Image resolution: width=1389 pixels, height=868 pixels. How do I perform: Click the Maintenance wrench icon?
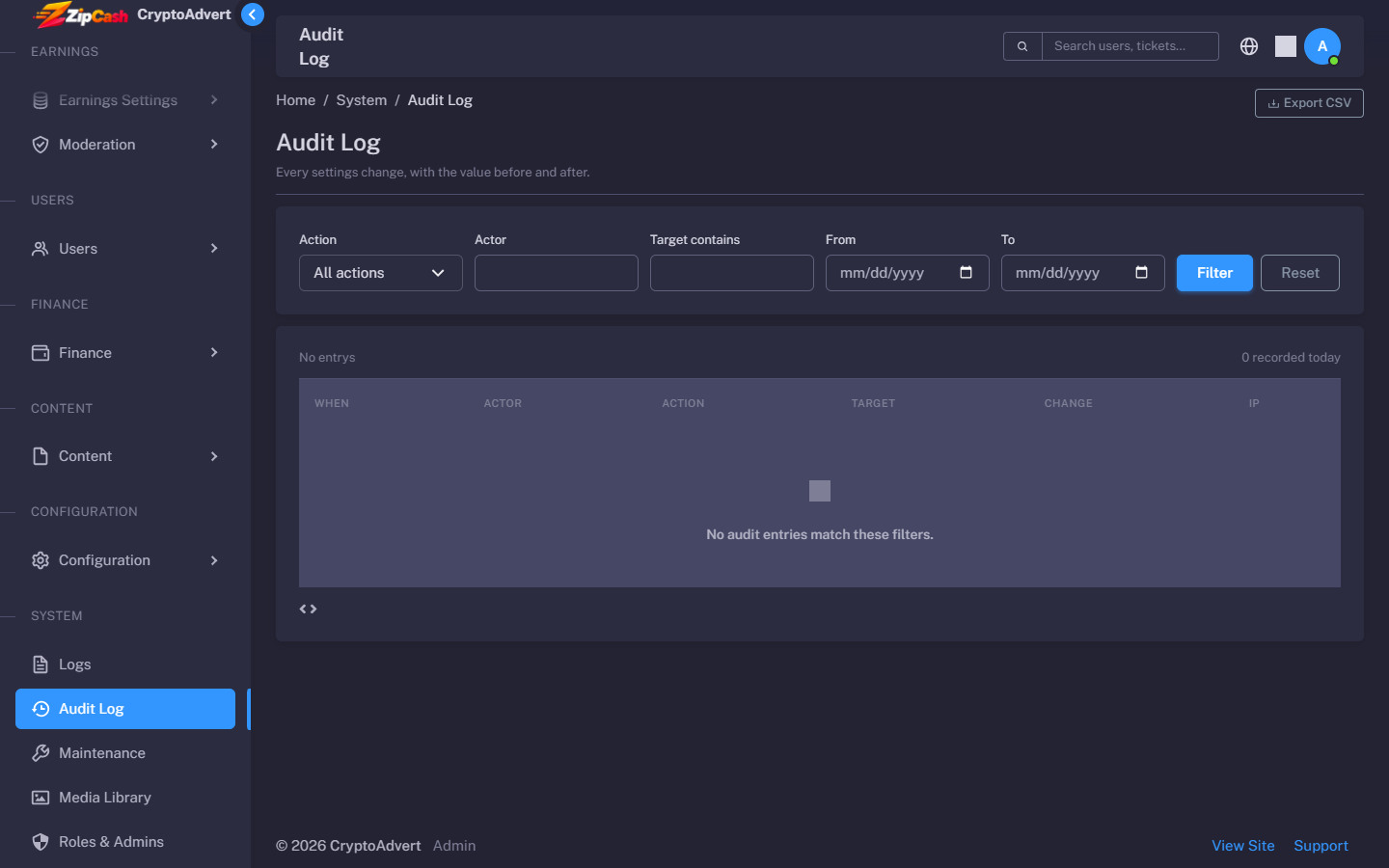41,753
